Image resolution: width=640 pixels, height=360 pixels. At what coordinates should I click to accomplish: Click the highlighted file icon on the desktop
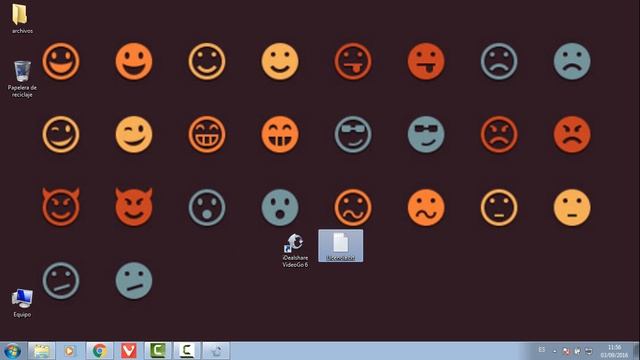tap(340, 246)
